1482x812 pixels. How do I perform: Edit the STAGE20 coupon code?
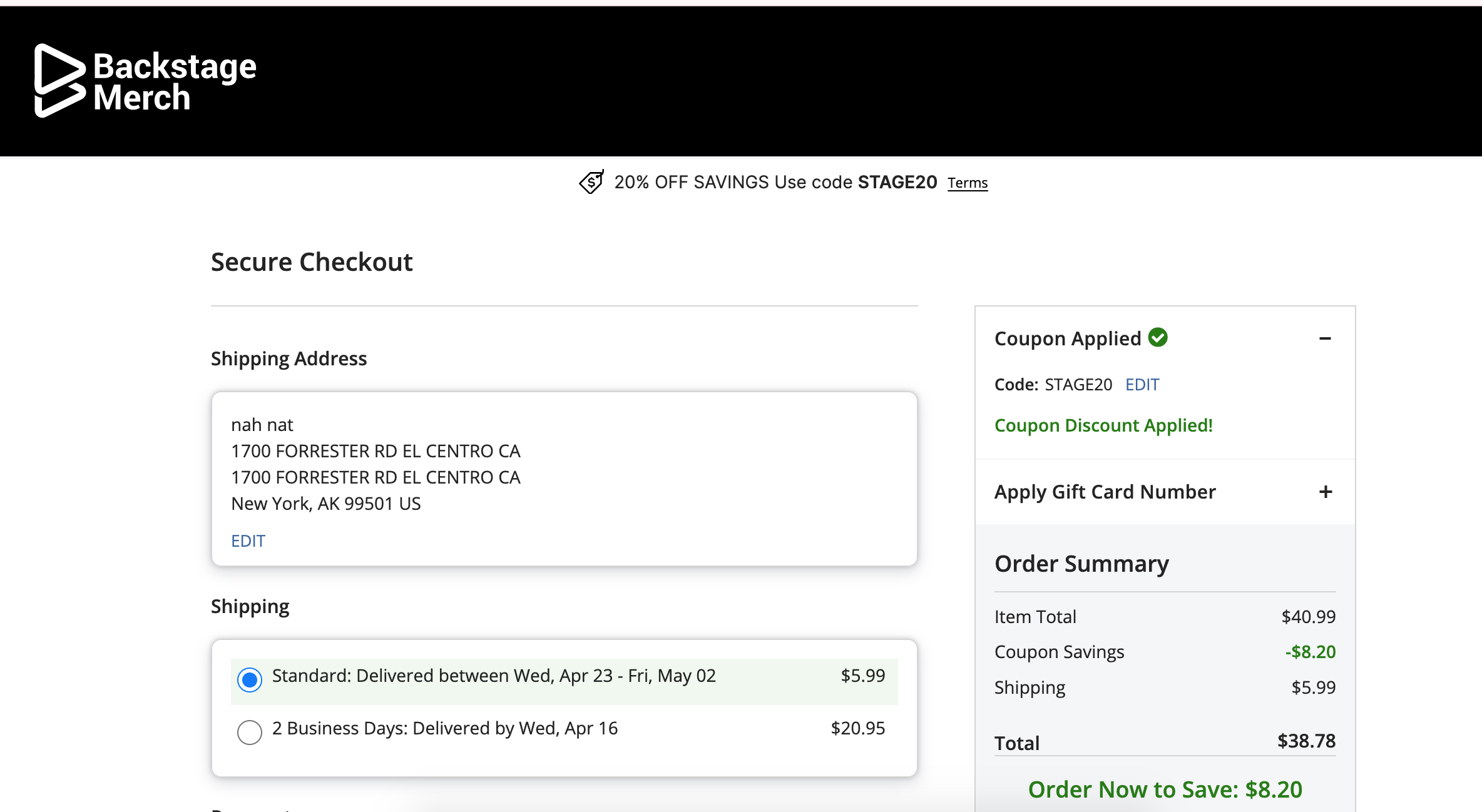pyautogui.click(x=1142, y=384)
